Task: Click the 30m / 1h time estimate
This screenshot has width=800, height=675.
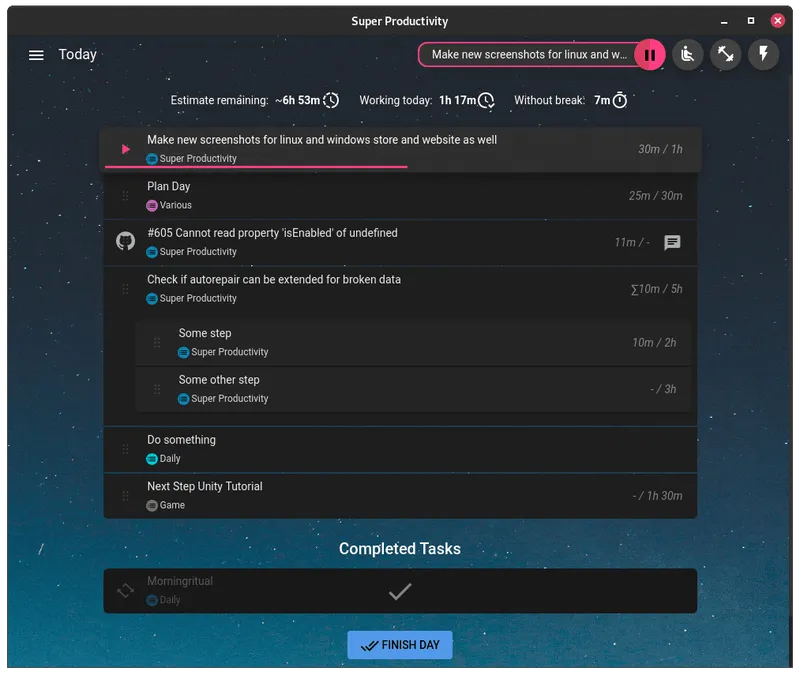Action: coord(660,149)
